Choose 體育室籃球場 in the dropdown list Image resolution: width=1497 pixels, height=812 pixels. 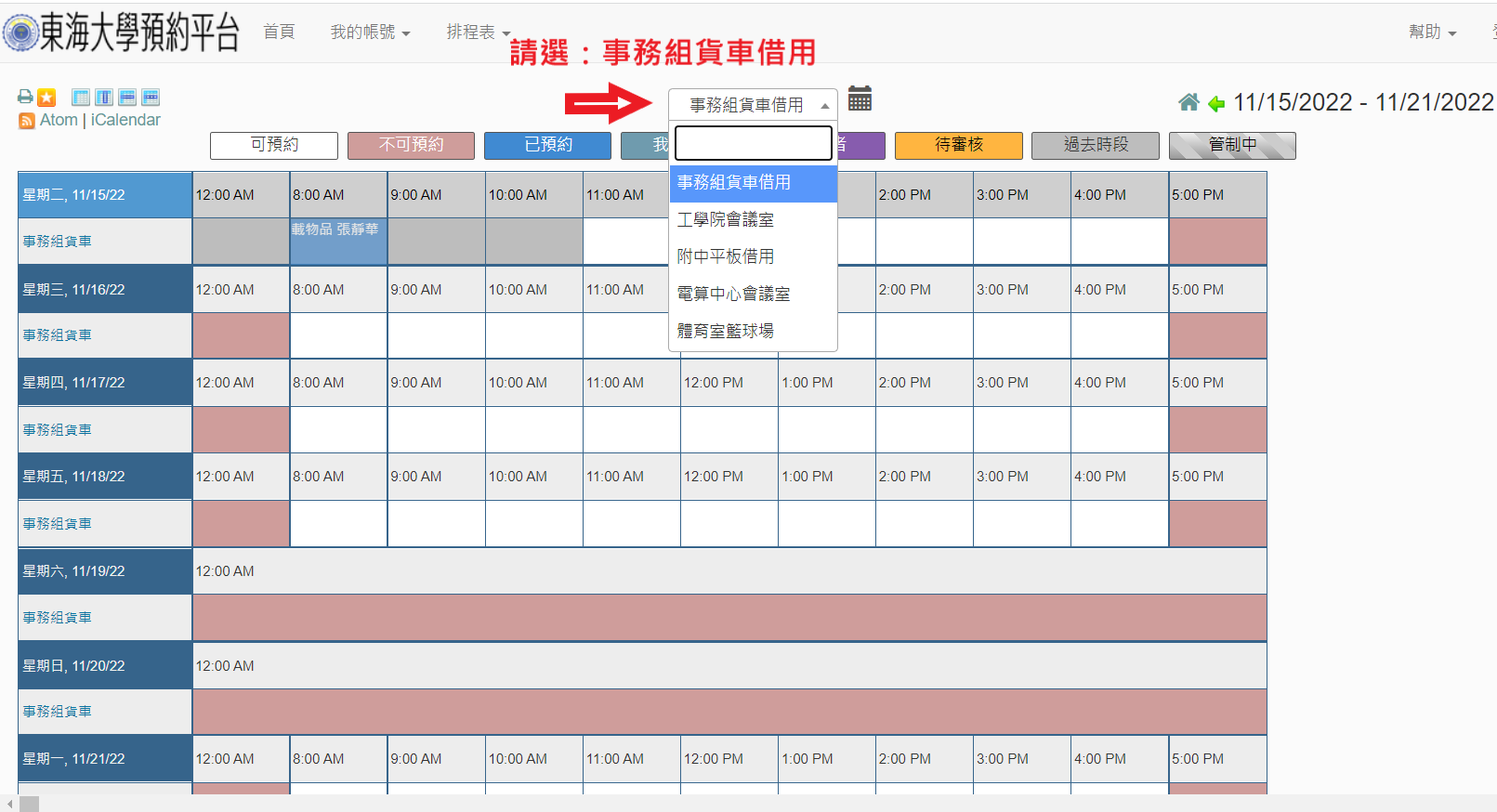pos(725,331)
